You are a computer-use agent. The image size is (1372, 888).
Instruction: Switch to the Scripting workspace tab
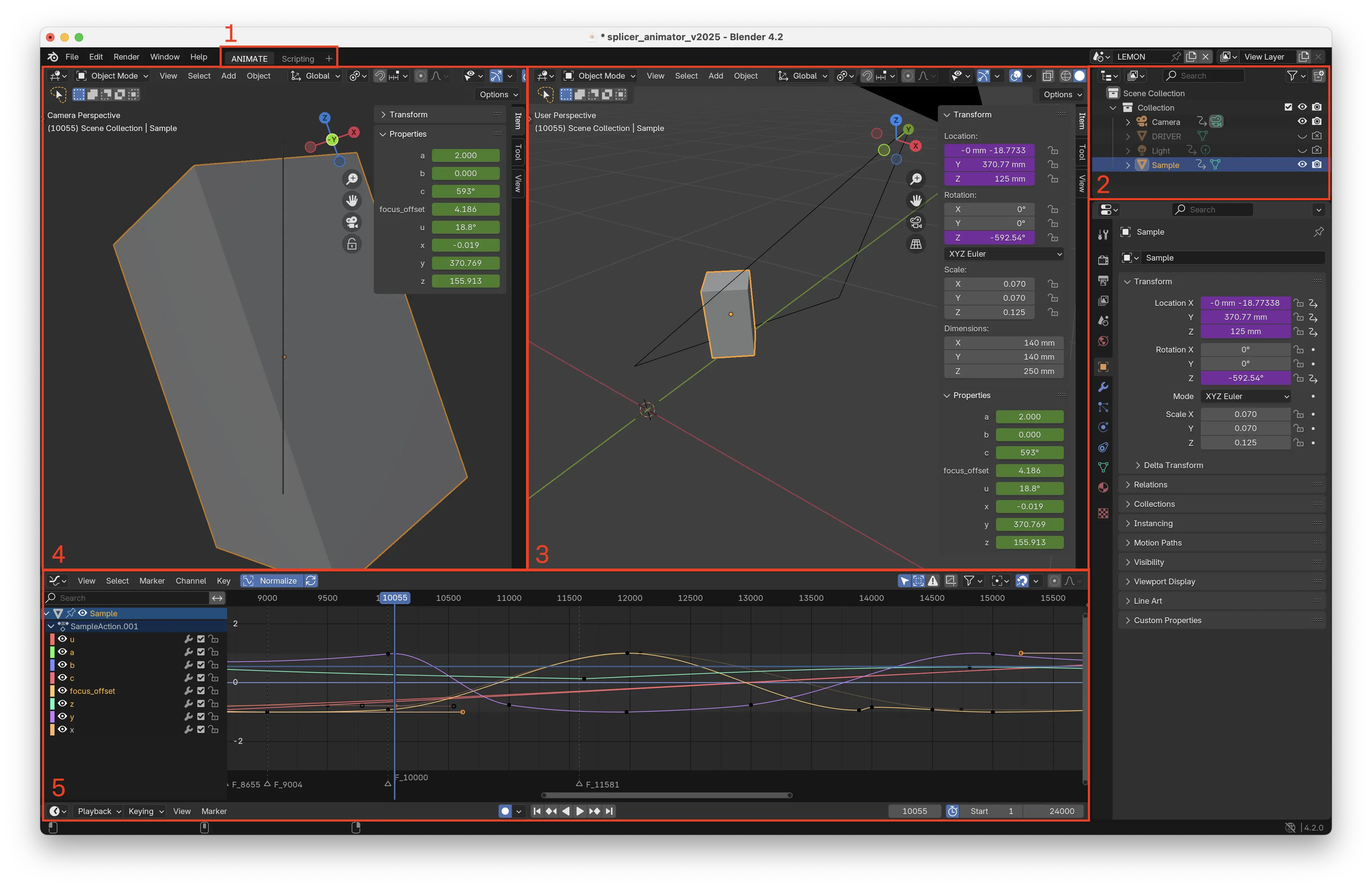click(x=298, y=59)
